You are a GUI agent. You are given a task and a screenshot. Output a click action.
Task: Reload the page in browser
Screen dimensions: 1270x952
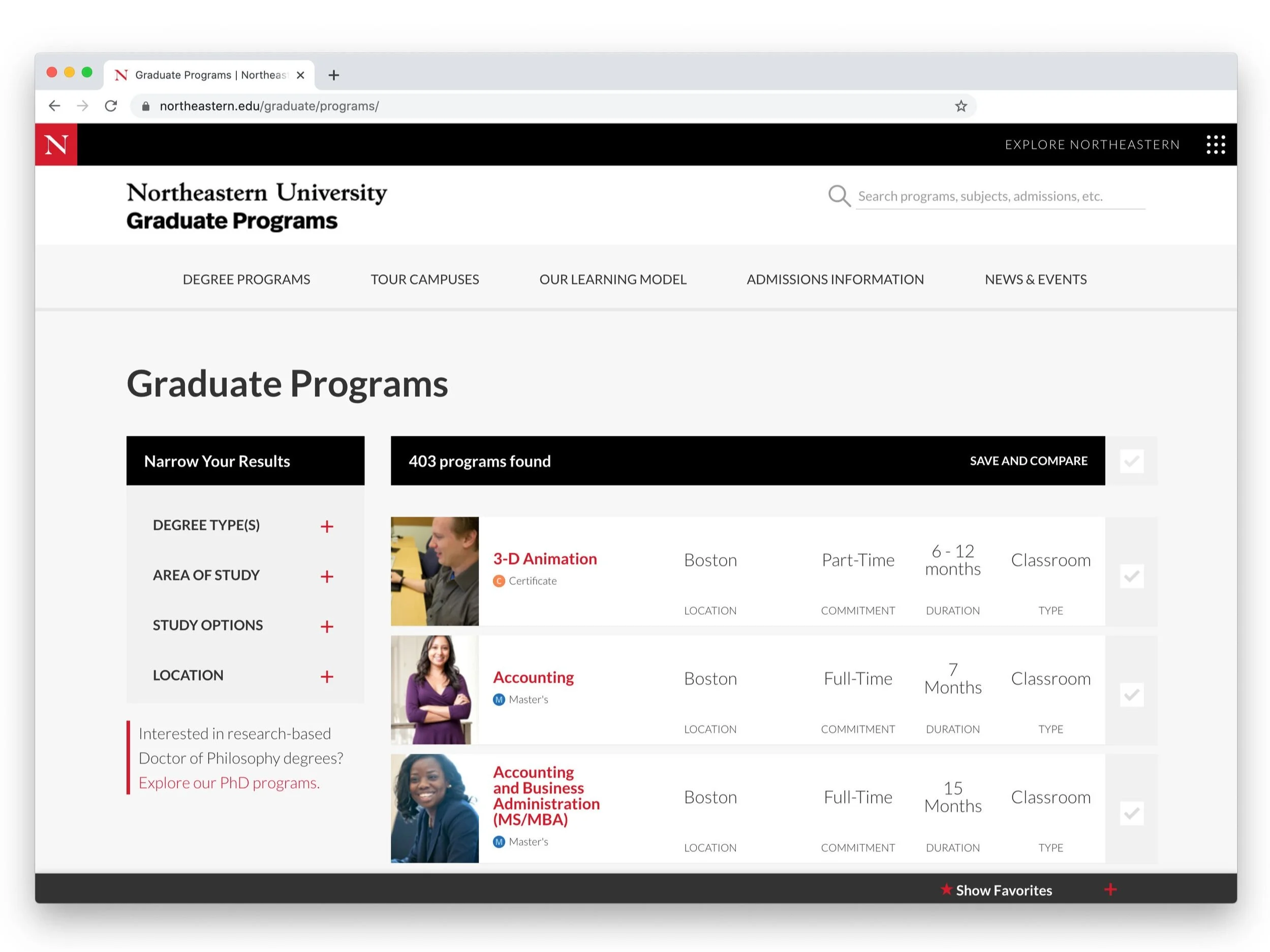(111, 106)
